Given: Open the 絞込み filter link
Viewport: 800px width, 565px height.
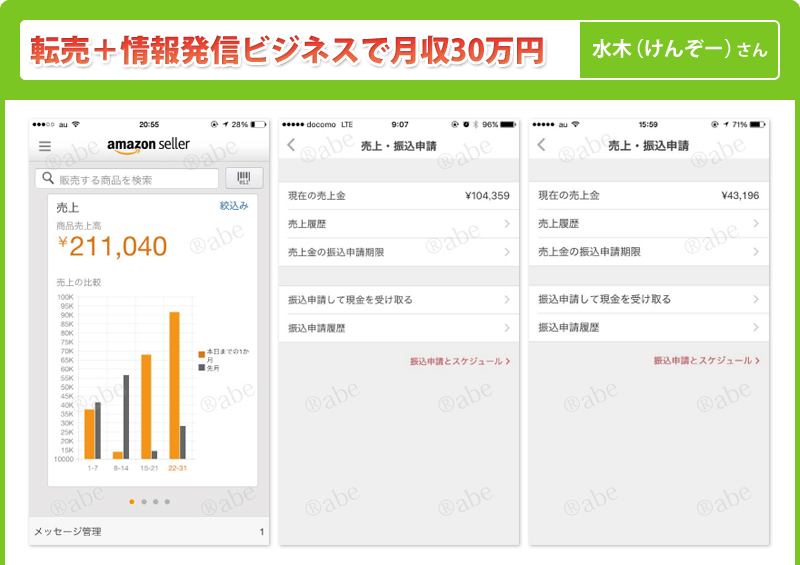Looking at the screenshot, I should click(x=234, y=205).
